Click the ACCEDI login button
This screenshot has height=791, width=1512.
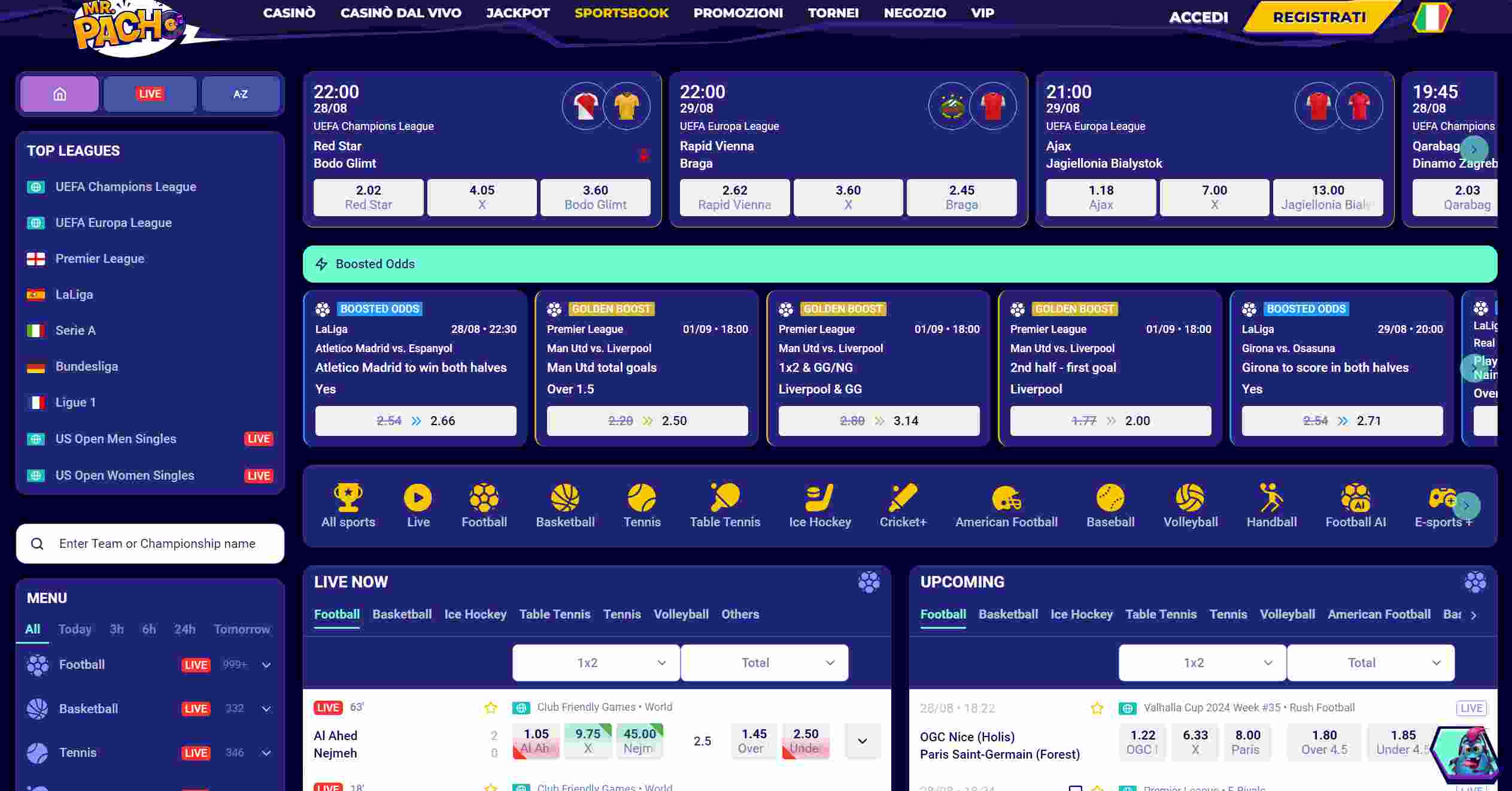point(1197,17)
